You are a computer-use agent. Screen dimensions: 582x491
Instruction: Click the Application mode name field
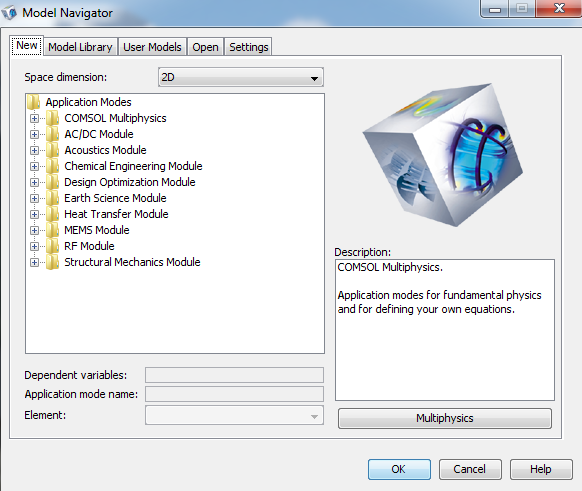tap(234, 394)
